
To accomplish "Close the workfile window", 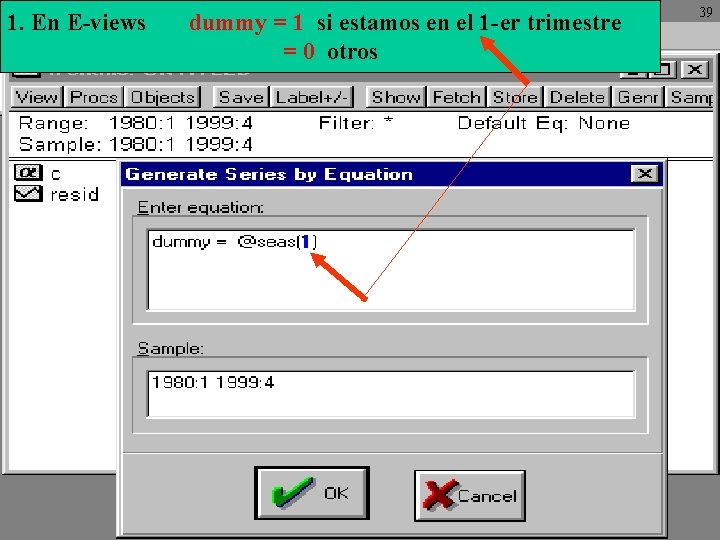I will click(695, 69).
